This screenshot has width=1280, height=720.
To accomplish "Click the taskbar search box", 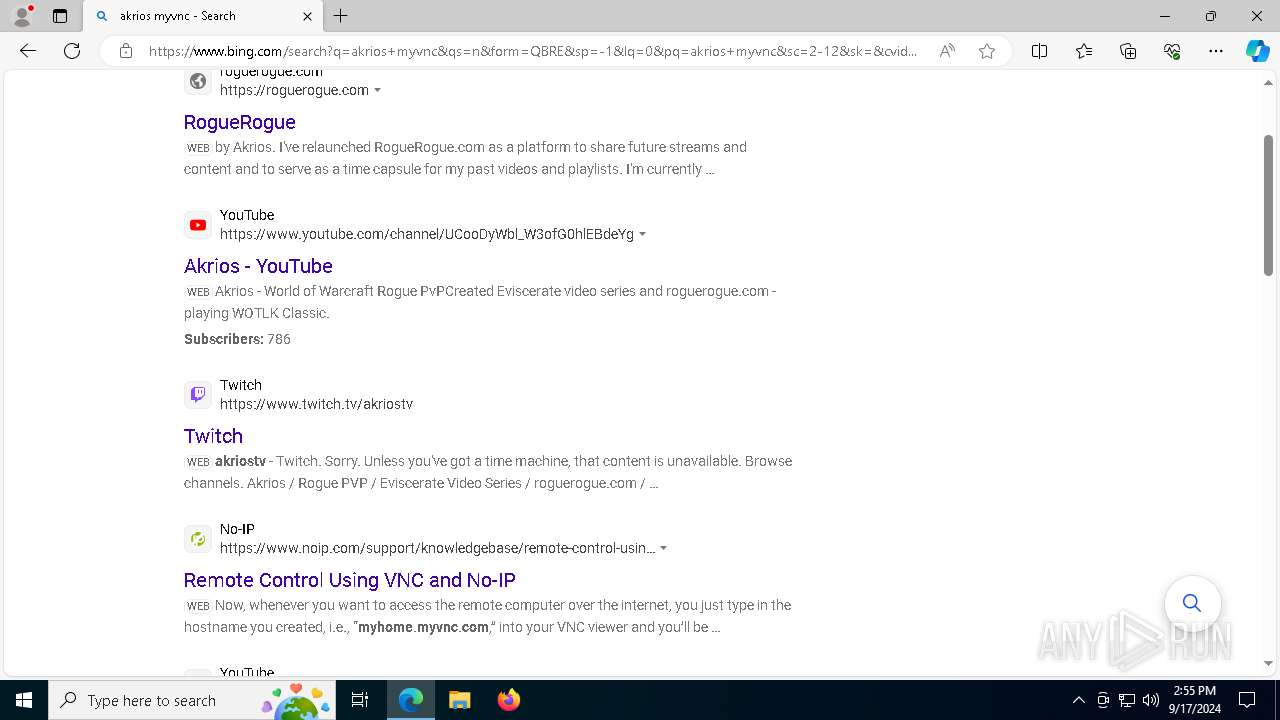I will pos(192,700).
